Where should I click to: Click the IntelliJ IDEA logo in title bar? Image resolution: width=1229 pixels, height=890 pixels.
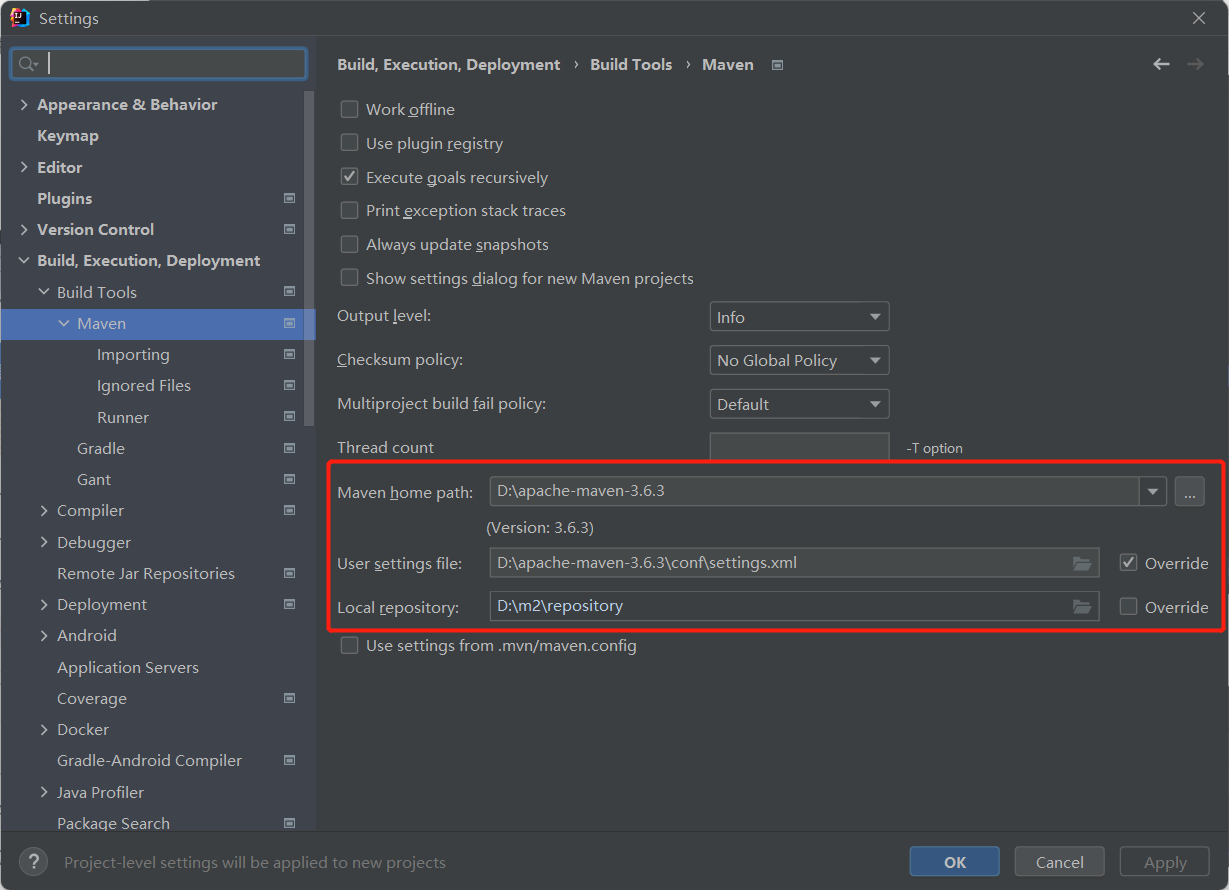pos(20,18)
